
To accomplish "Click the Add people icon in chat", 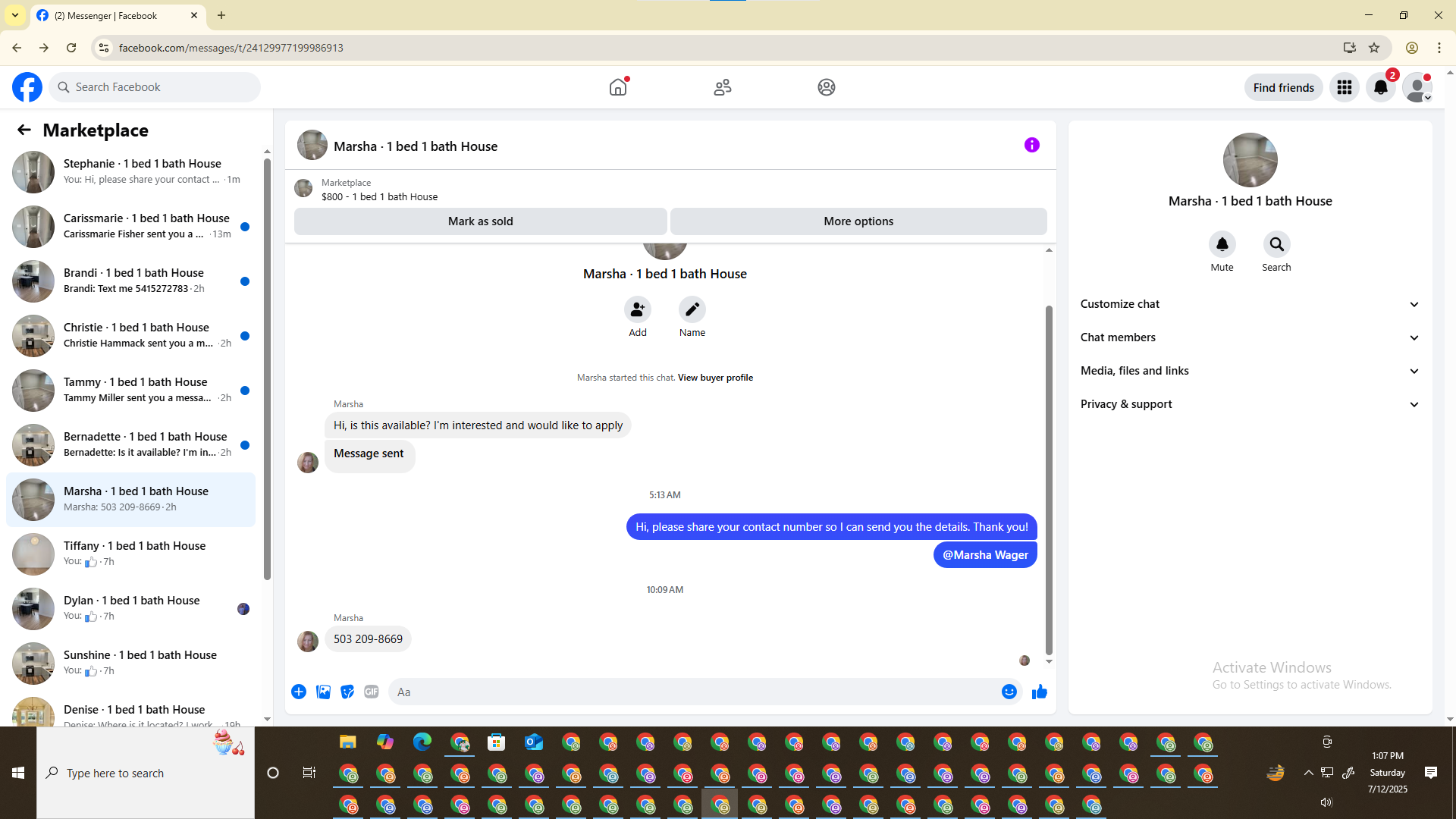I will [x=637, y=309].
